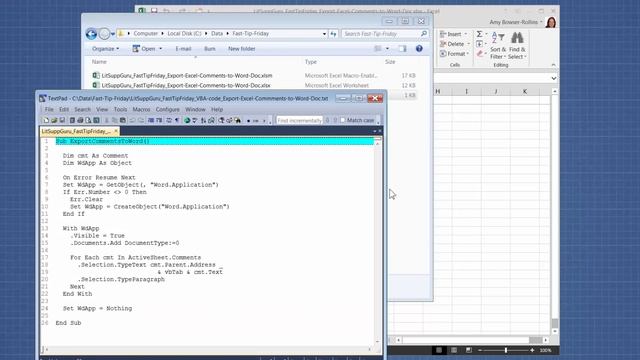The width and height of the screenshot is (640, 360).
Task: Click the Excel zoom out minus button
Action: click(480, 350)
